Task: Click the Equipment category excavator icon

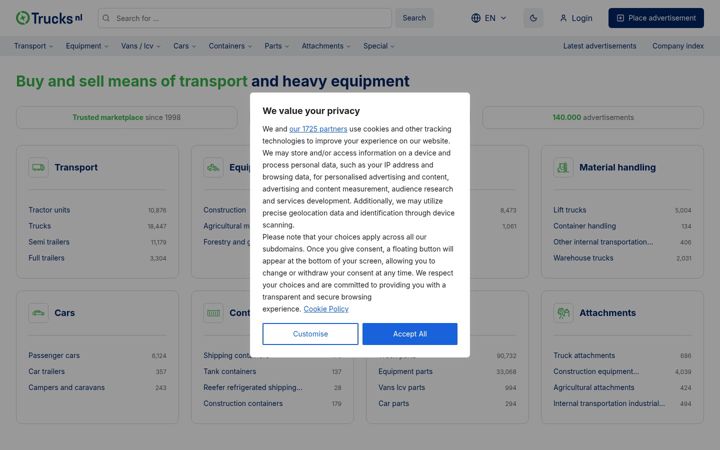Action: coord(213,168)
